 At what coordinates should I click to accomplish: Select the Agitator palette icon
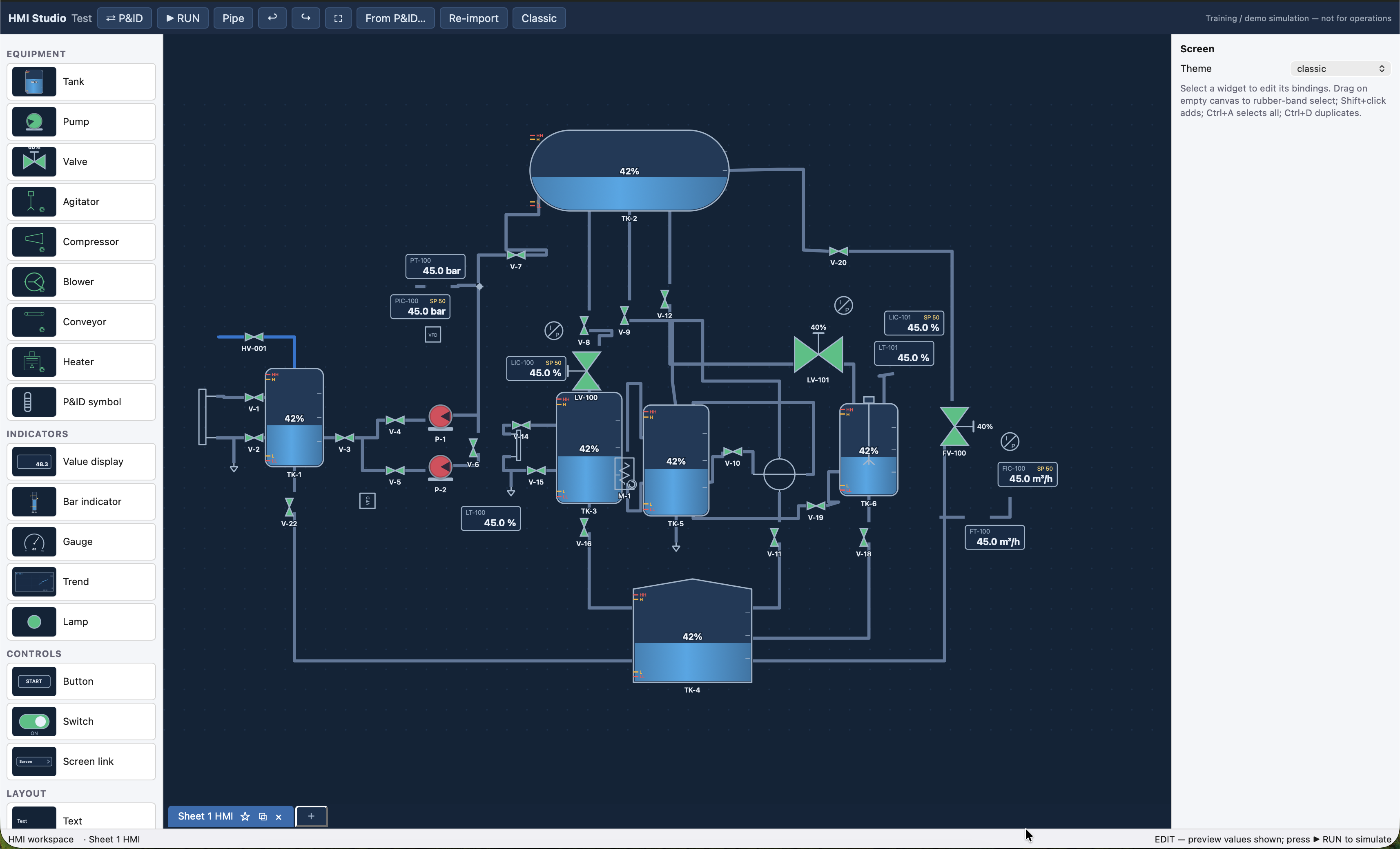coord(34,202)
